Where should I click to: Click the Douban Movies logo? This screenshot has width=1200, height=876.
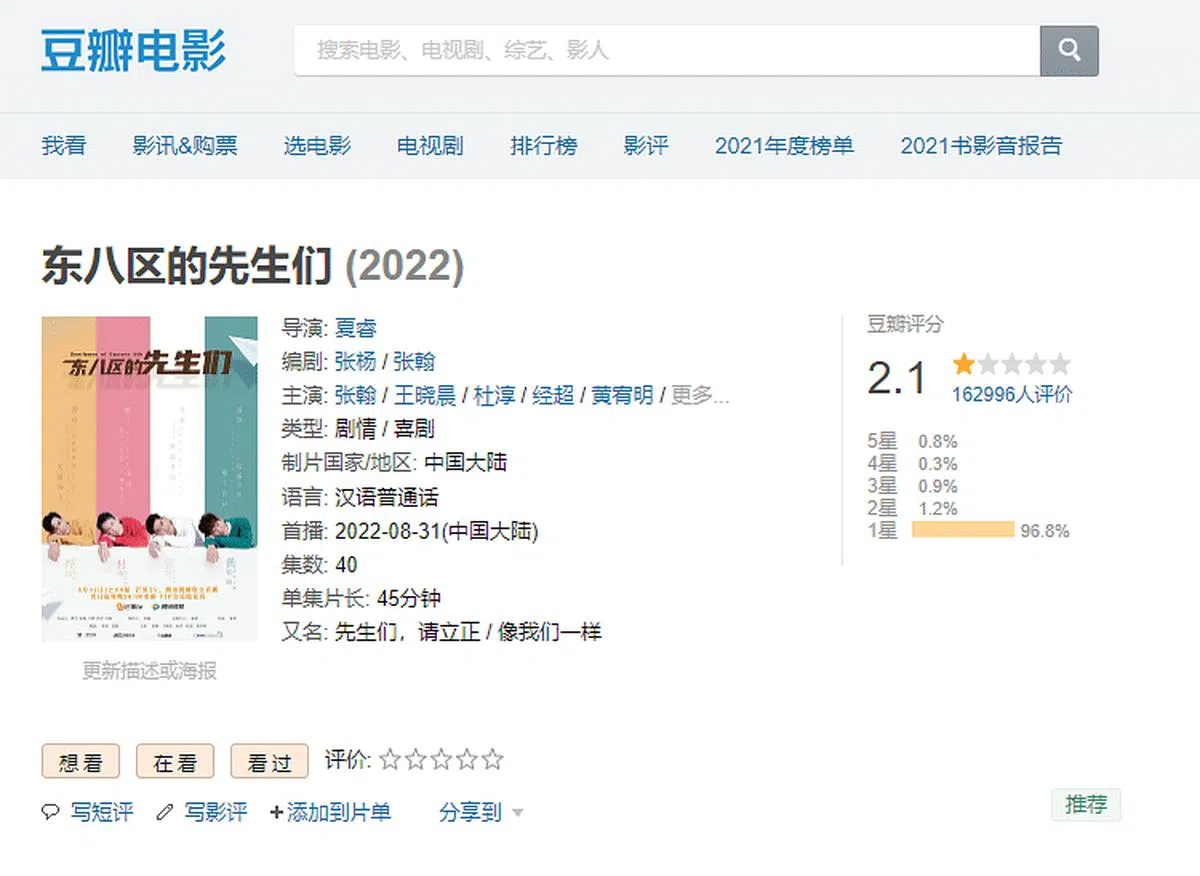[x=133, y=50]
